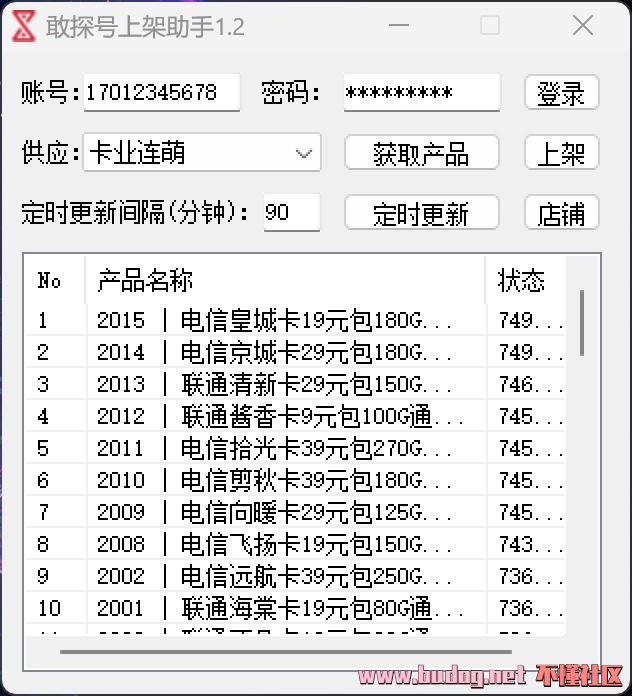Click the 店铺 button
This screenshot has width=632, height=696.
[562, 212]
